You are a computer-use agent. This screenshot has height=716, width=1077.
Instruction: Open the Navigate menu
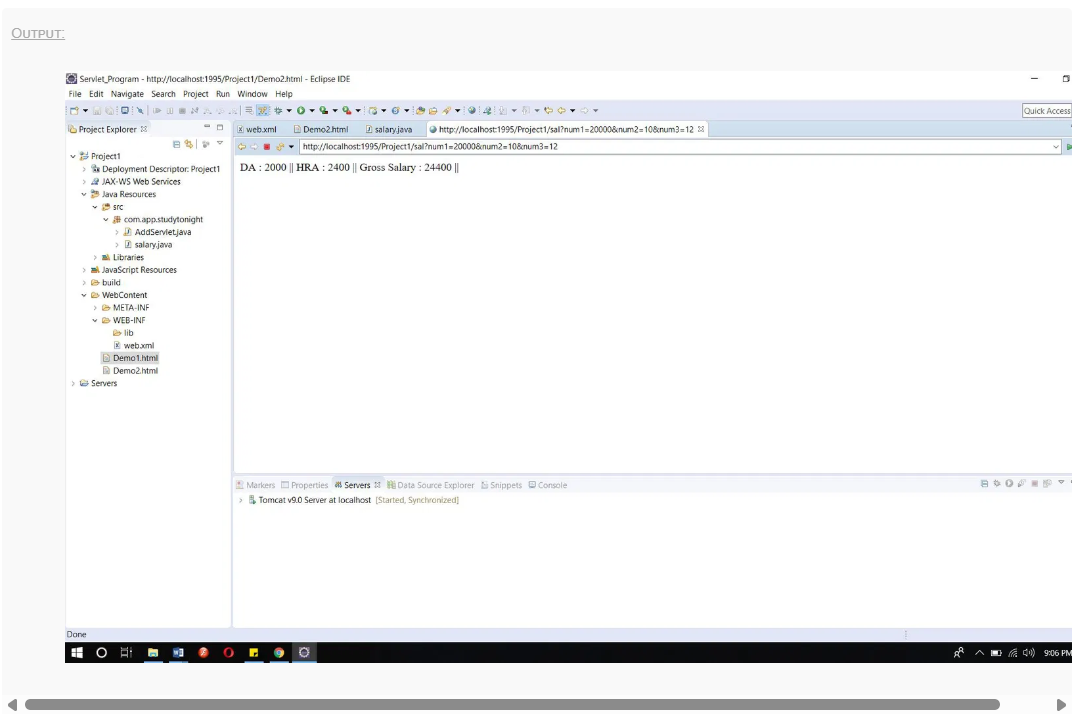point(127,94)
